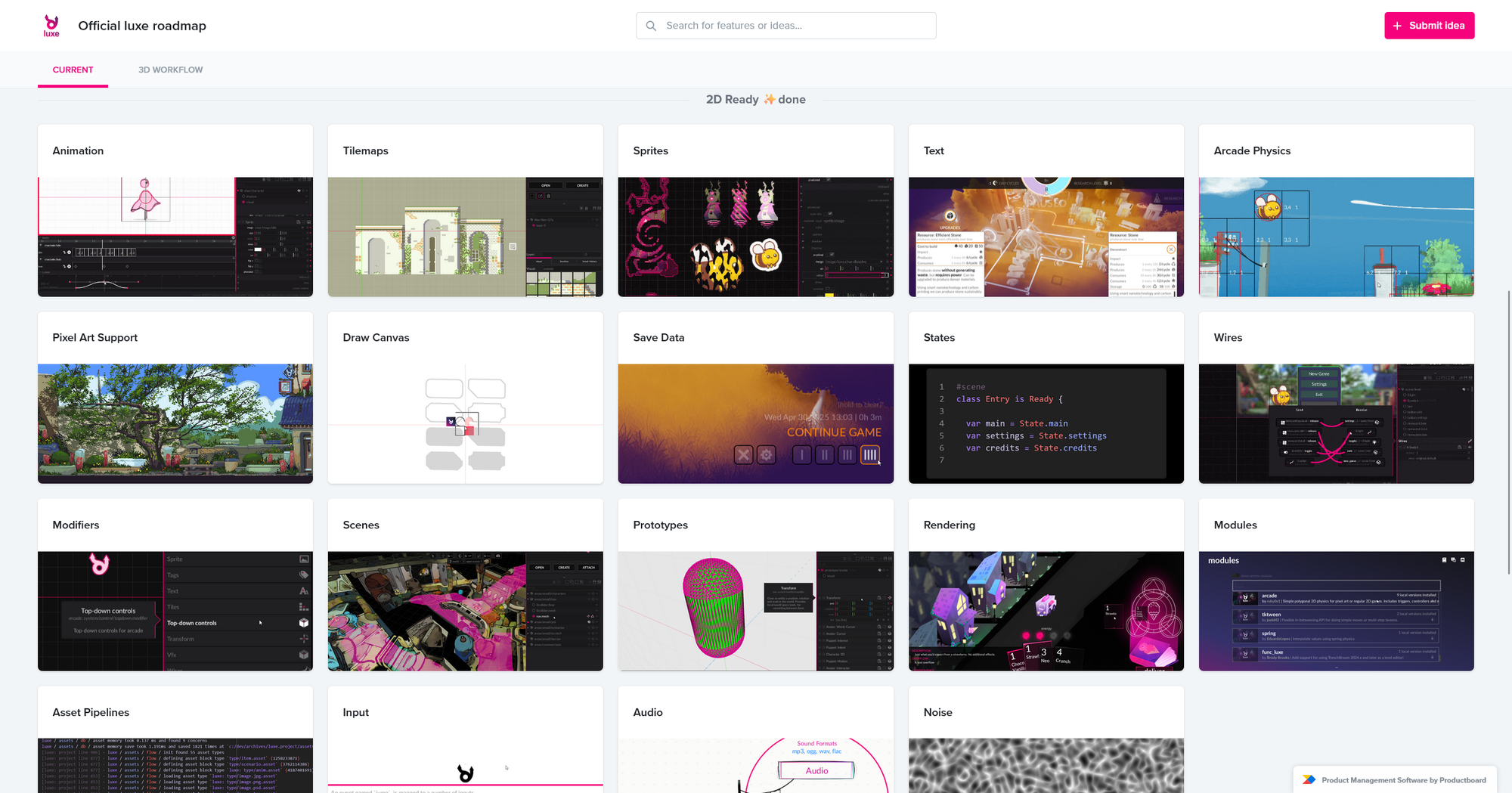Switch to the CURRENT tab

click(73, 70)
